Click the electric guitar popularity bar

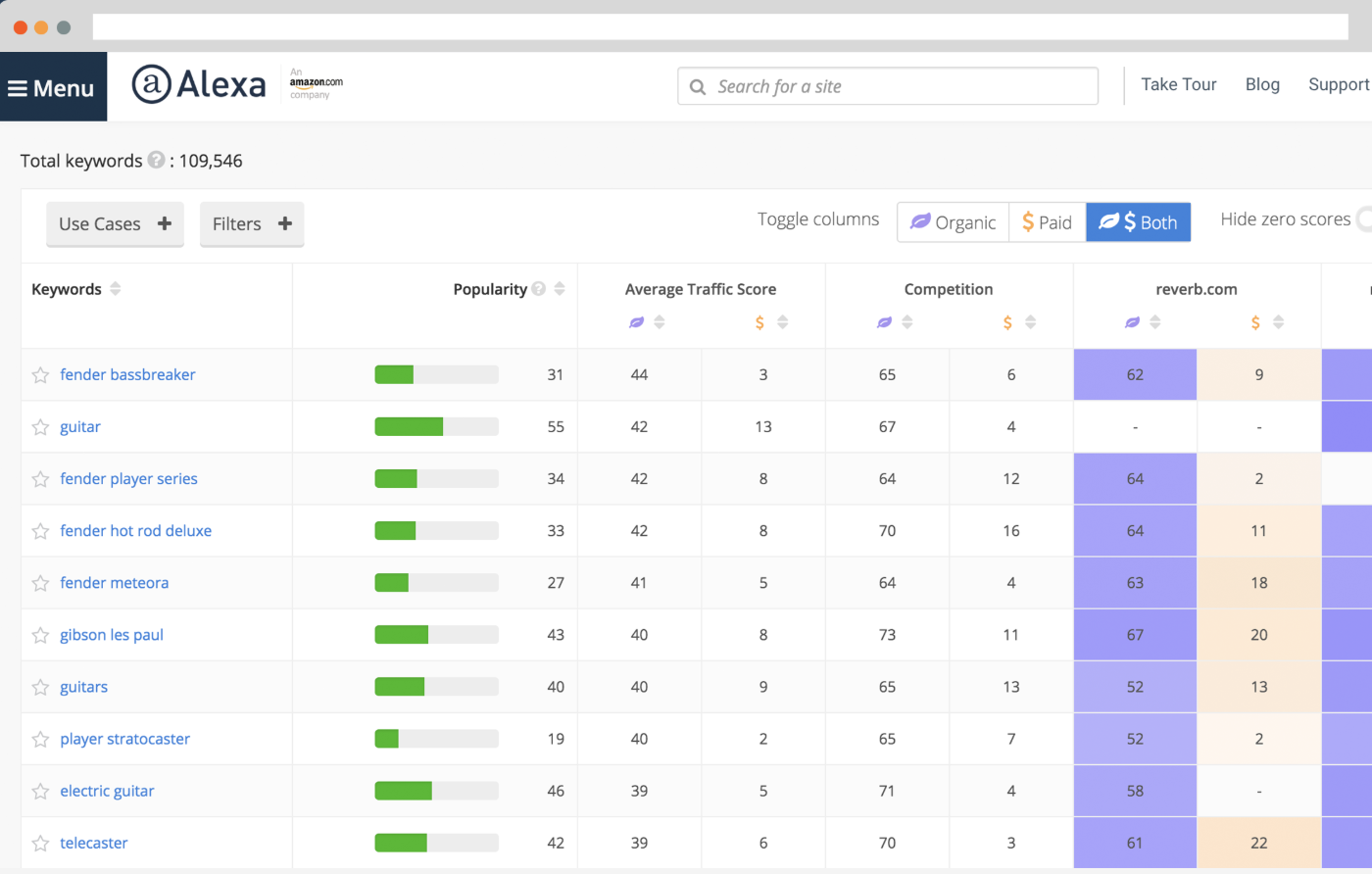pyautogui.click(x=436, y=791)
